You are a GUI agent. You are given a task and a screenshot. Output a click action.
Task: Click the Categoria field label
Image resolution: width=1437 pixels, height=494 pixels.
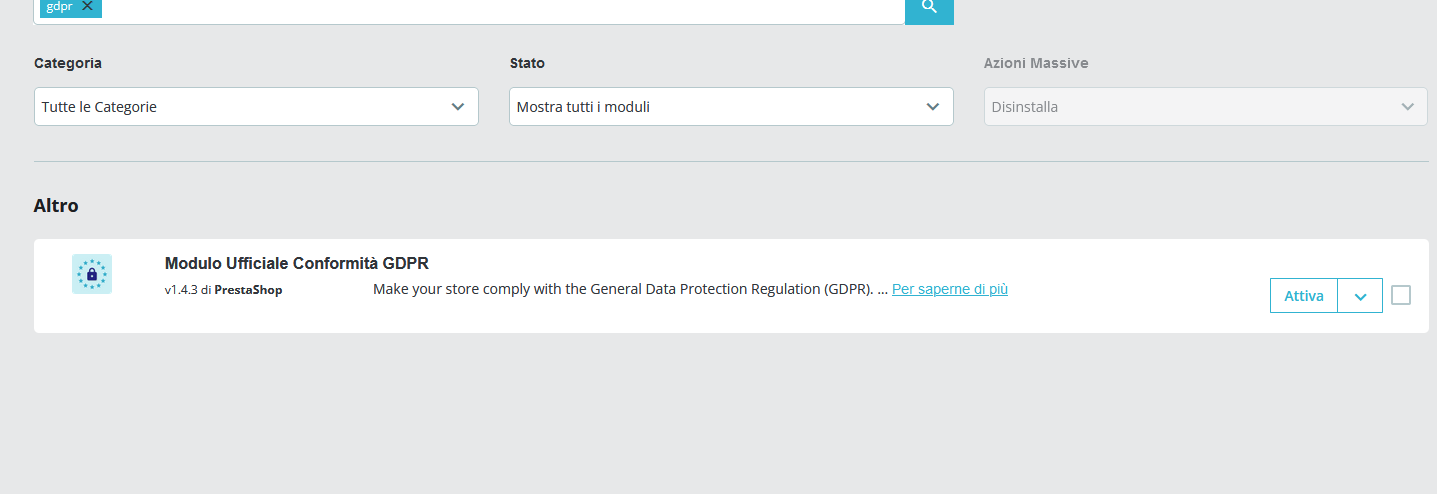pyautogui.click(x=68, y=63)
